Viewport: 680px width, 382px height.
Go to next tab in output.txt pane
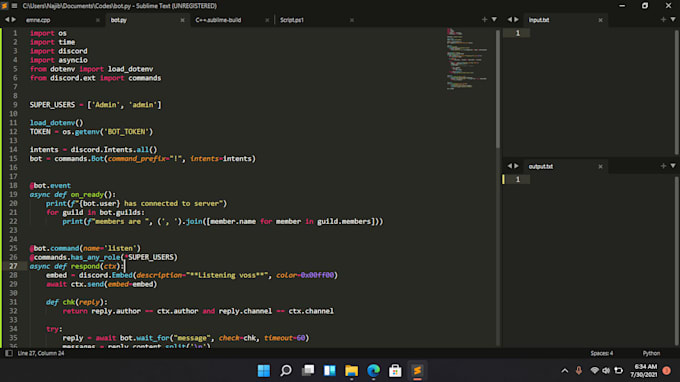click(516, 166)
